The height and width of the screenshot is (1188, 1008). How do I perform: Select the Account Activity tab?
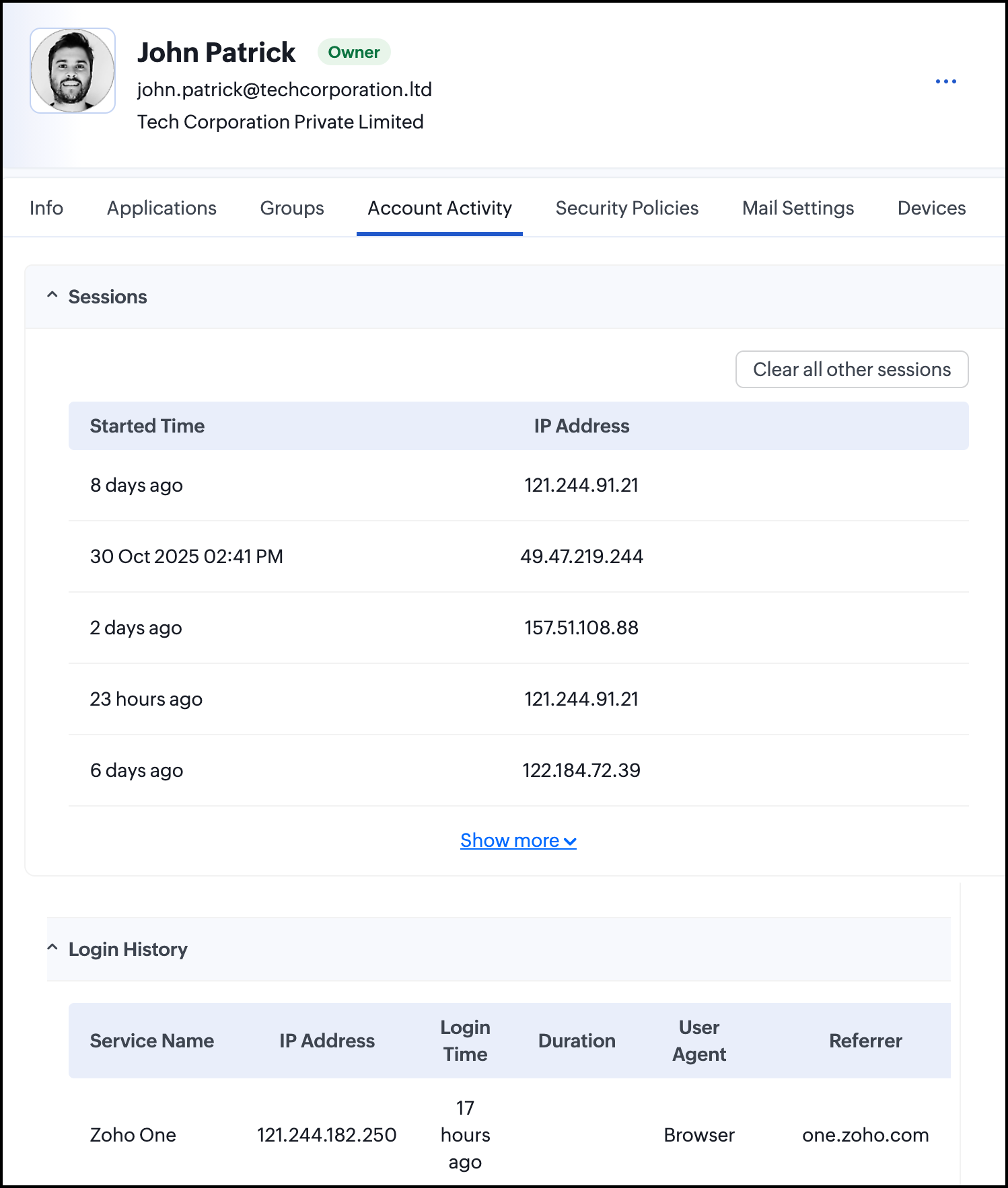[x=439, y=208]
